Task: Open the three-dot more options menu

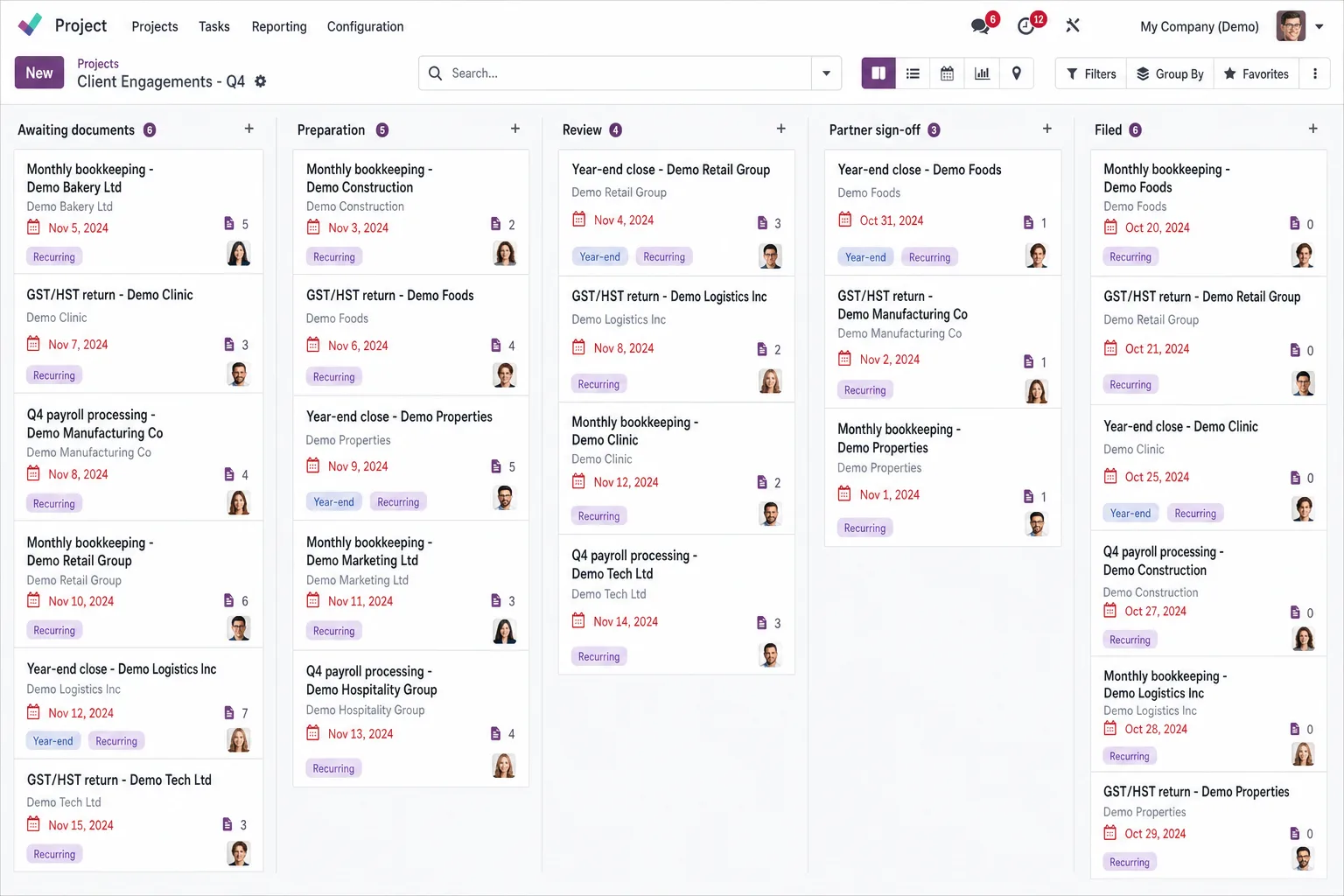Action: coord(1315,73)
